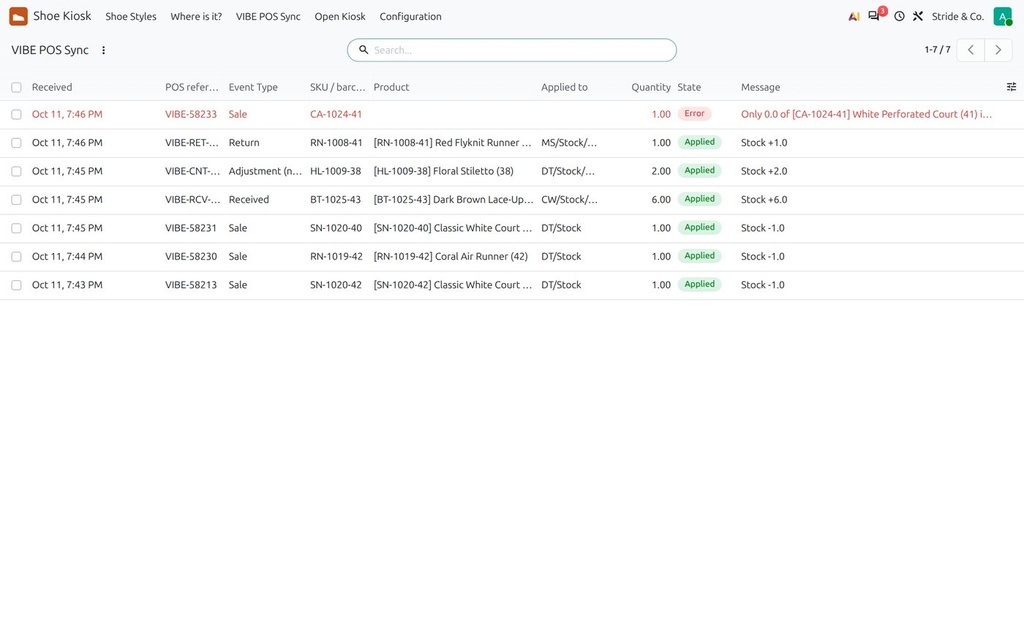Click the Dark Brown Lace-Up product cell
Image resolution: width=1024 pixels, height=640 pixels.
[453, 199]
